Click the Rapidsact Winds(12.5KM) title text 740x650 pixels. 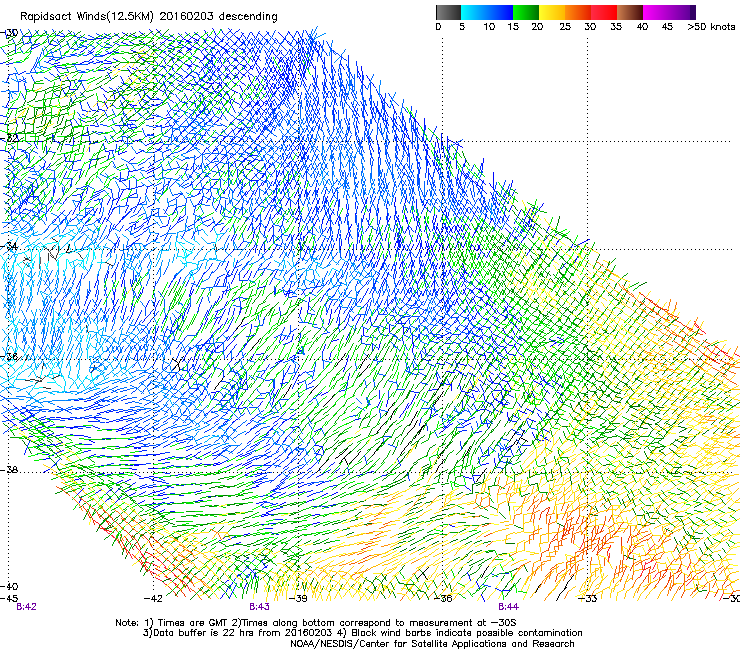pos(149,16)
